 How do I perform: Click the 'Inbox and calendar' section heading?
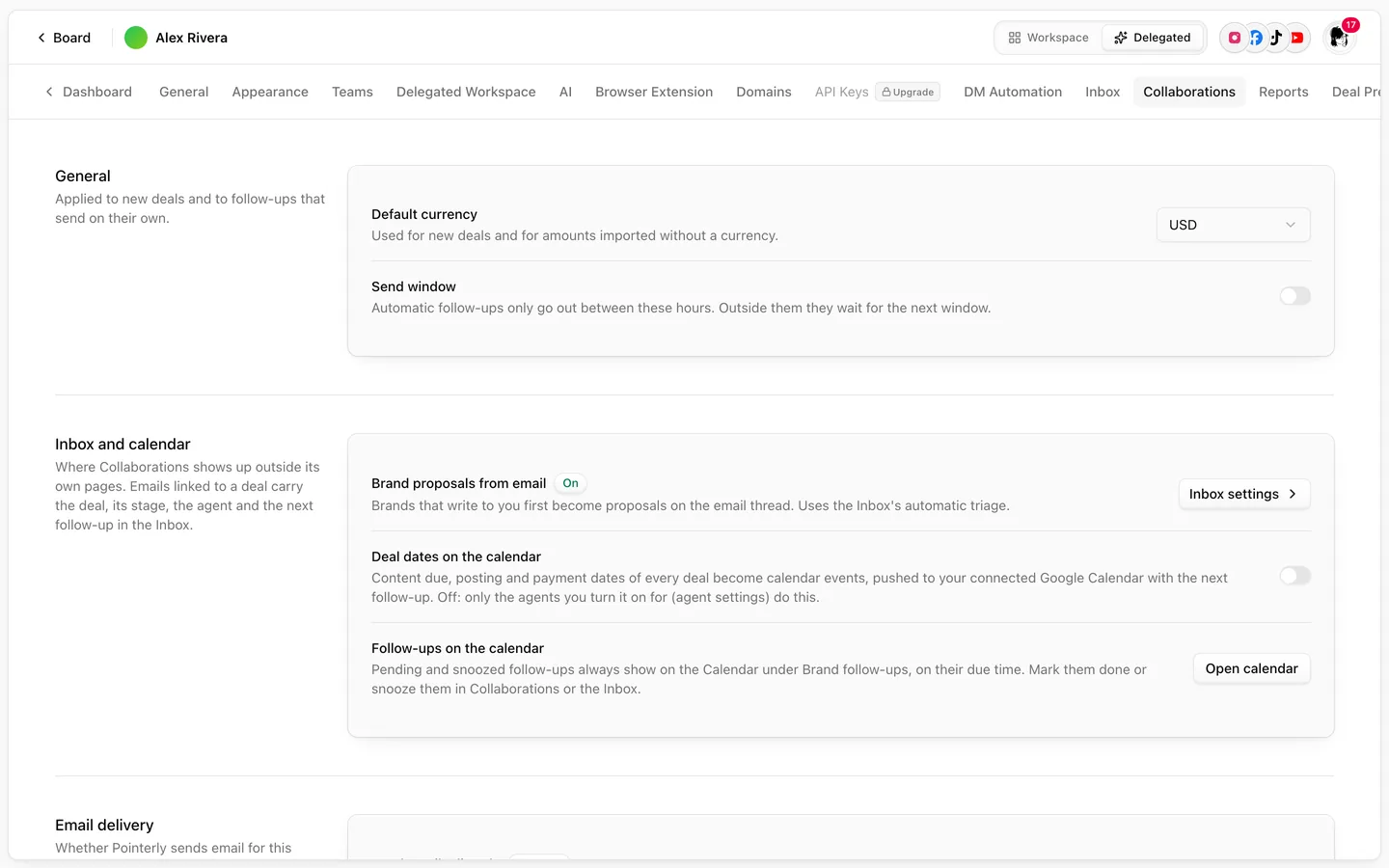[x=123, y=444]
